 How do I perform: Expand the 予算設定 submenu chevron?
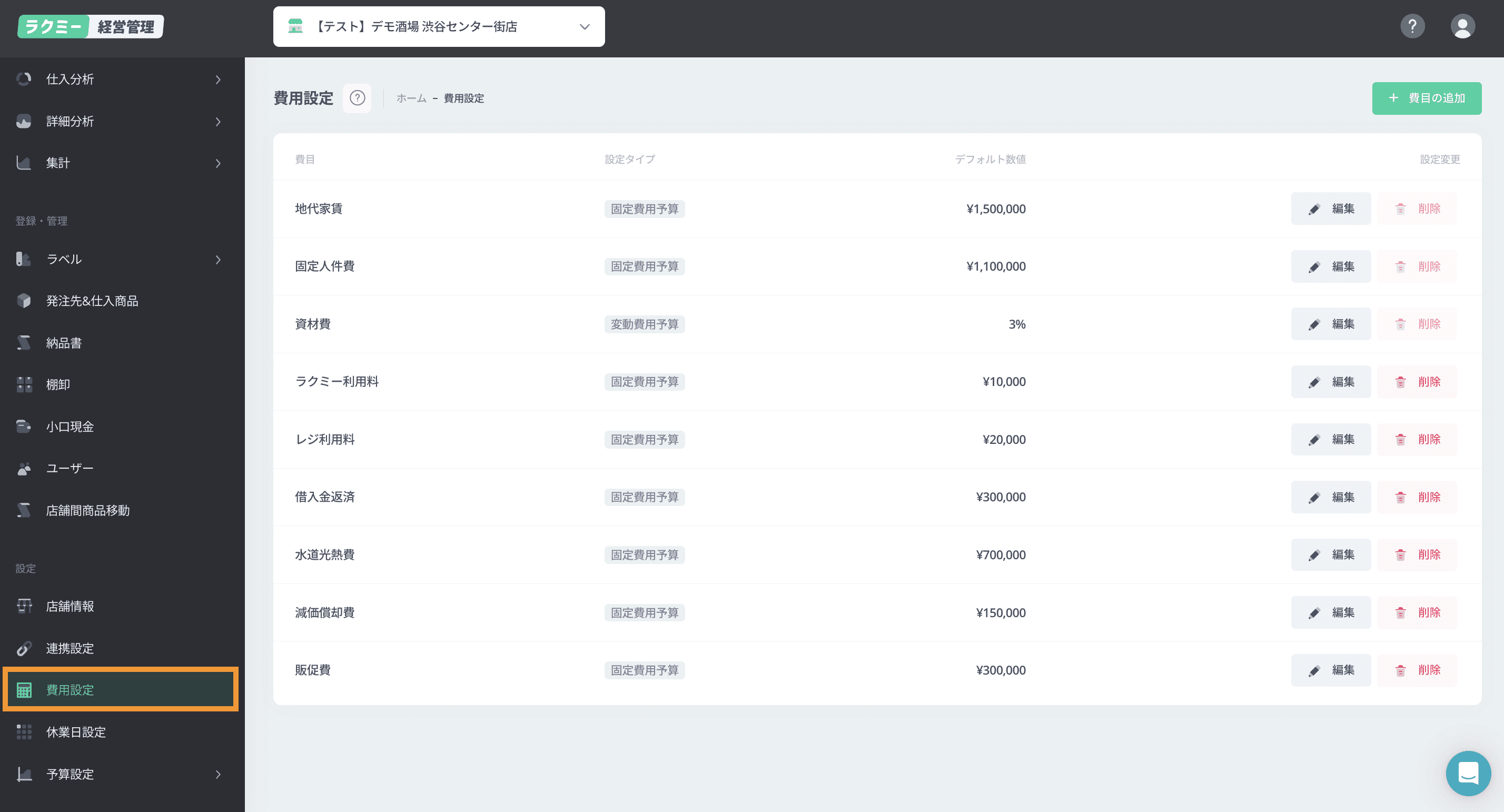coord(218,774)
